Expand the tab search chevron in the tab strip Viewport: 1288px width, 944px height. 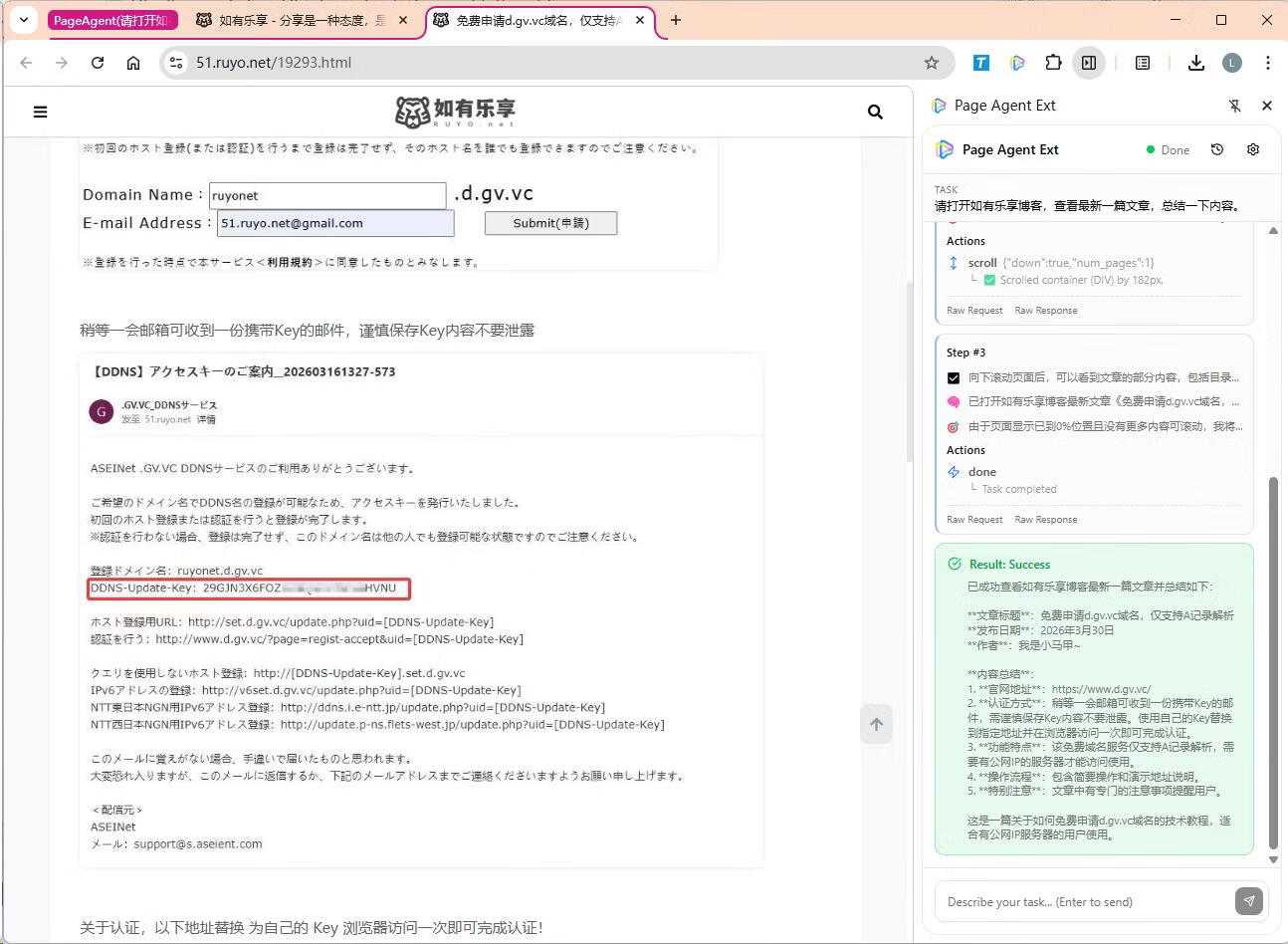24,20
